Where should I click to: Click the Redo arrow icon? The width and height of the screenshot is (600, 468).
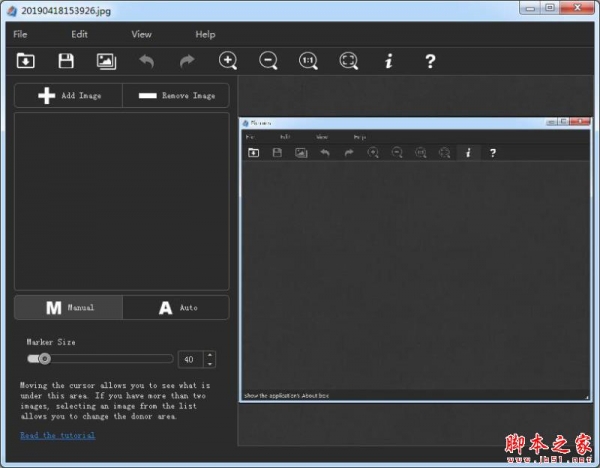coord(187,61)
